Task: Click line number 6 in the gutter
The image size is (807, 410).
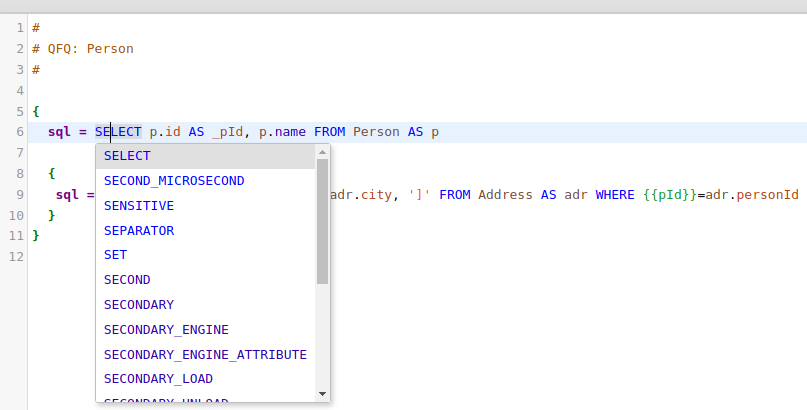Action: tap(20, 132)
